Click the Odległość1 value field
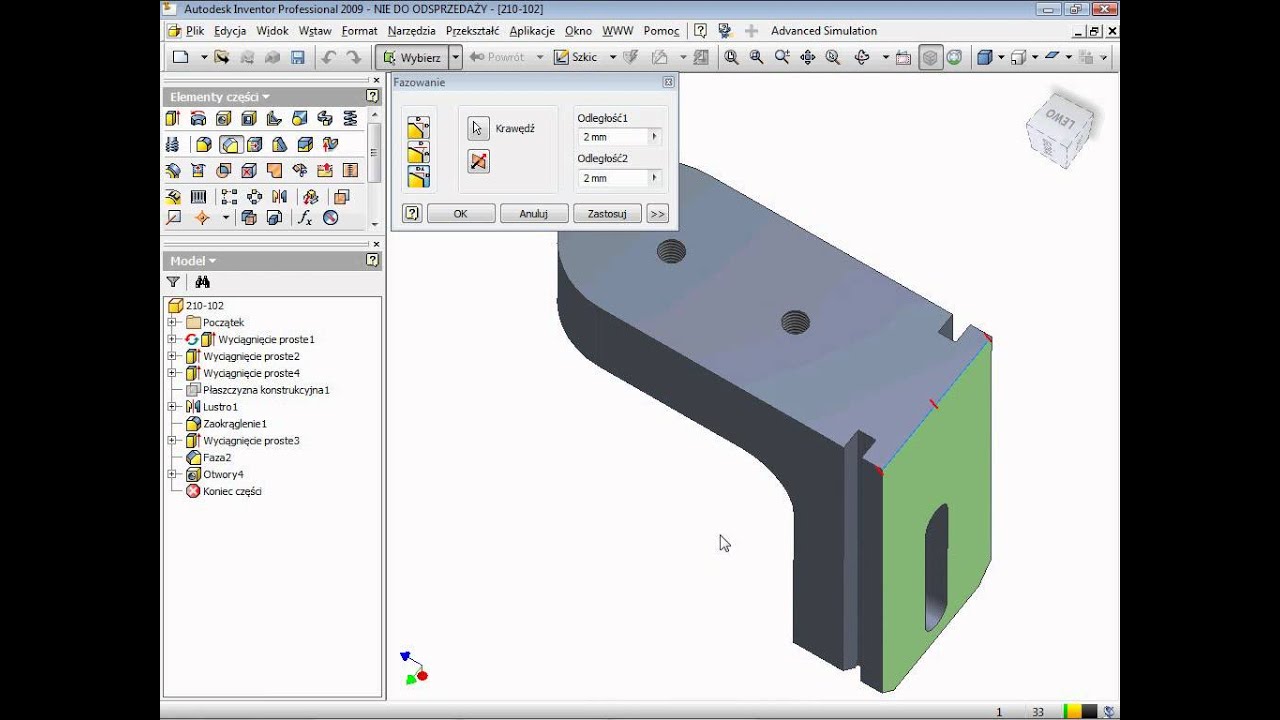 coord(613,137)
